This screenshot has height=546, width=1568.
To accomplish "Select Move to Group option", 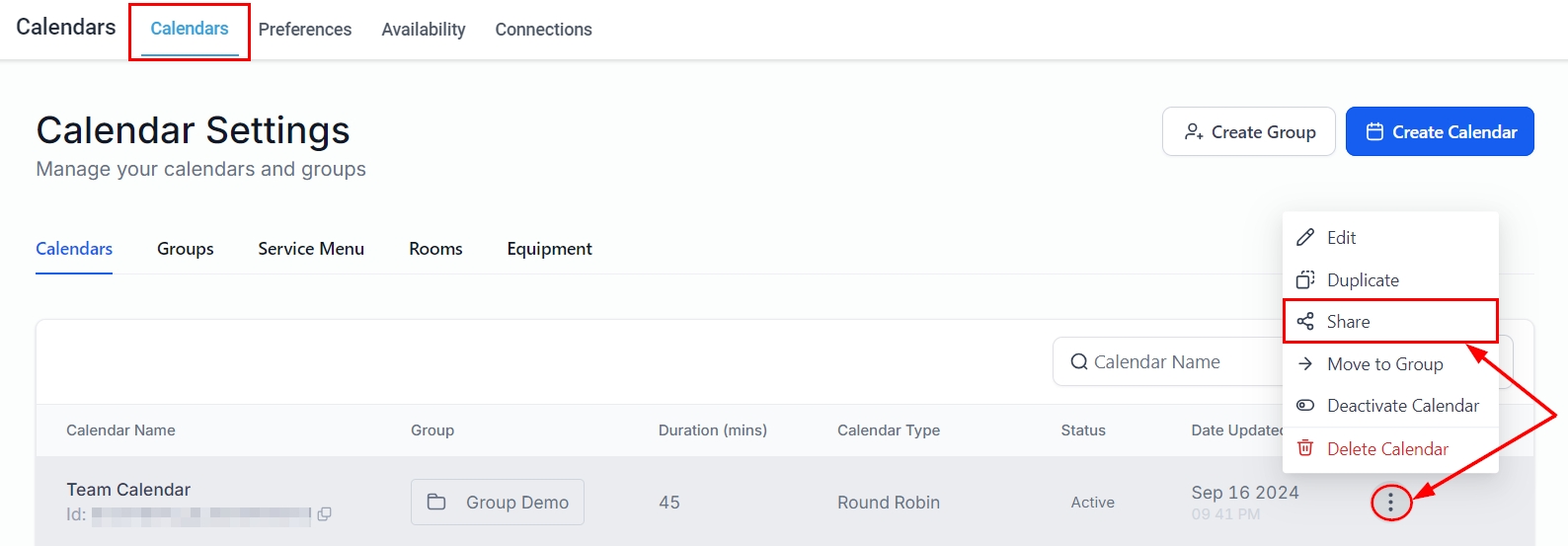I will pyautogui.click(x=1384, y=364).
